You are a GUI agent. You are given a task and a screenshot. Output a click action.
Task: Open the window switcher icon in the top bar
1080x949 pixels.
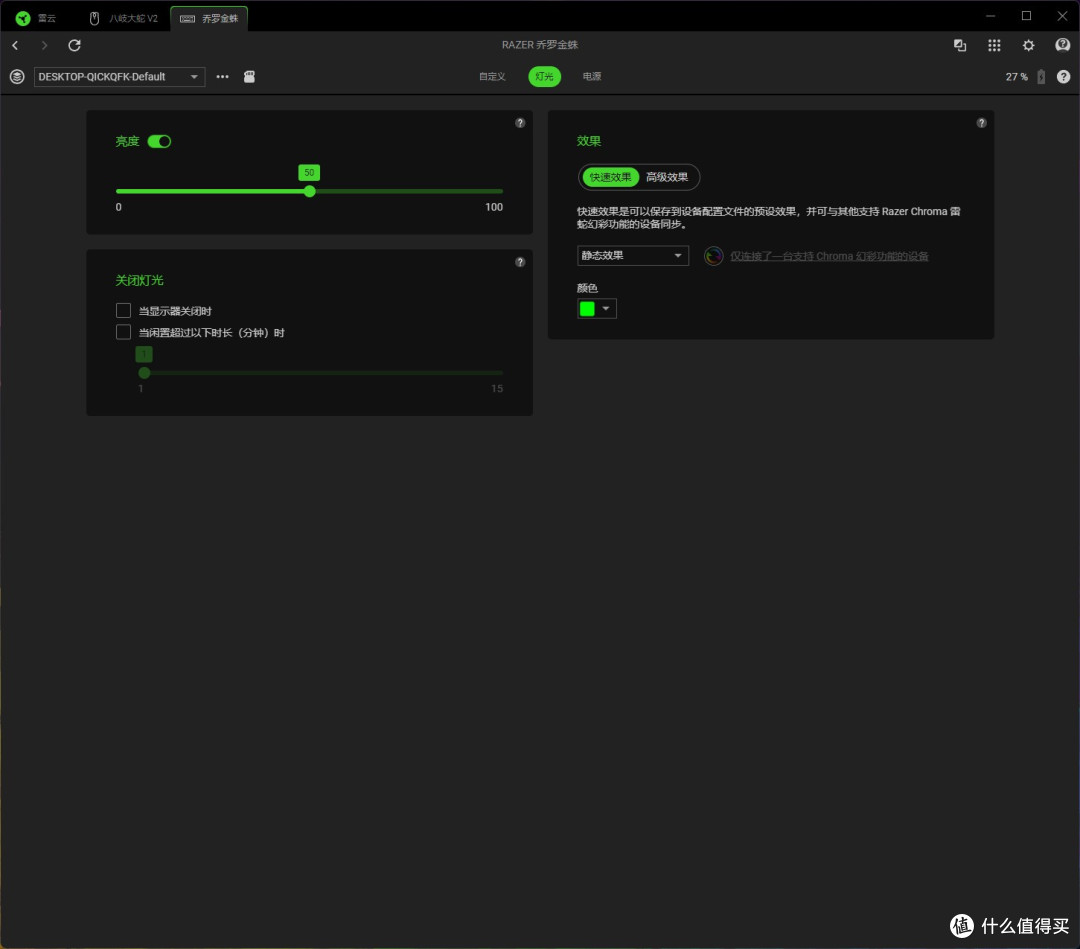pos(959,45)
